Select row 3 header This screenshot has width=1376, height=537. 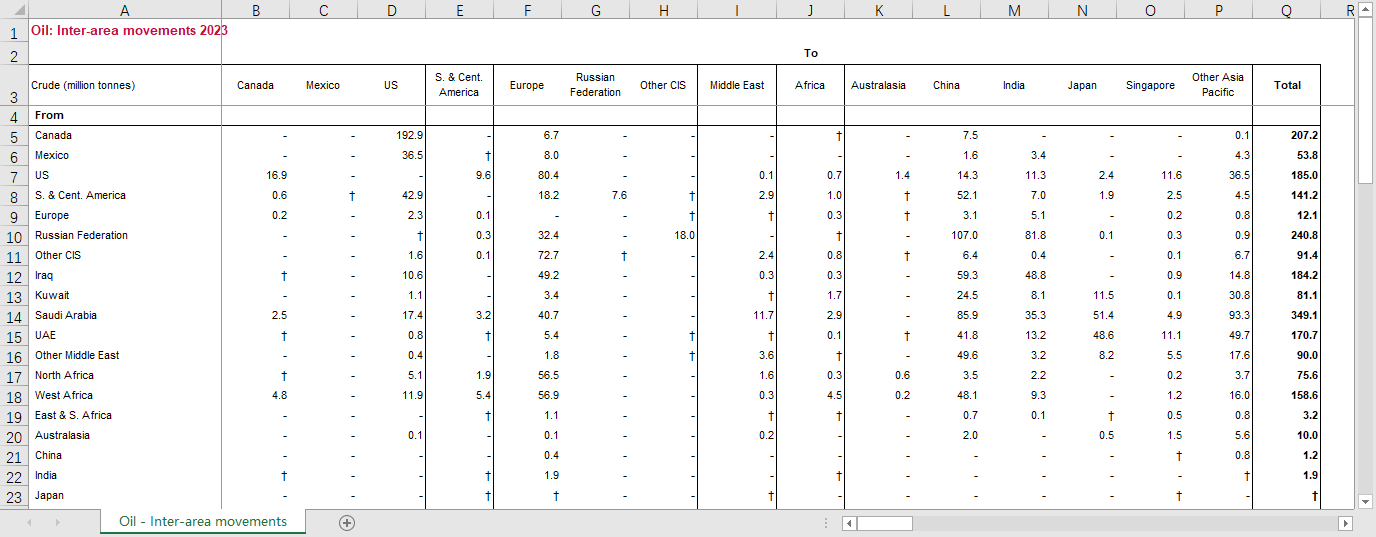click(x=13, y=85)
